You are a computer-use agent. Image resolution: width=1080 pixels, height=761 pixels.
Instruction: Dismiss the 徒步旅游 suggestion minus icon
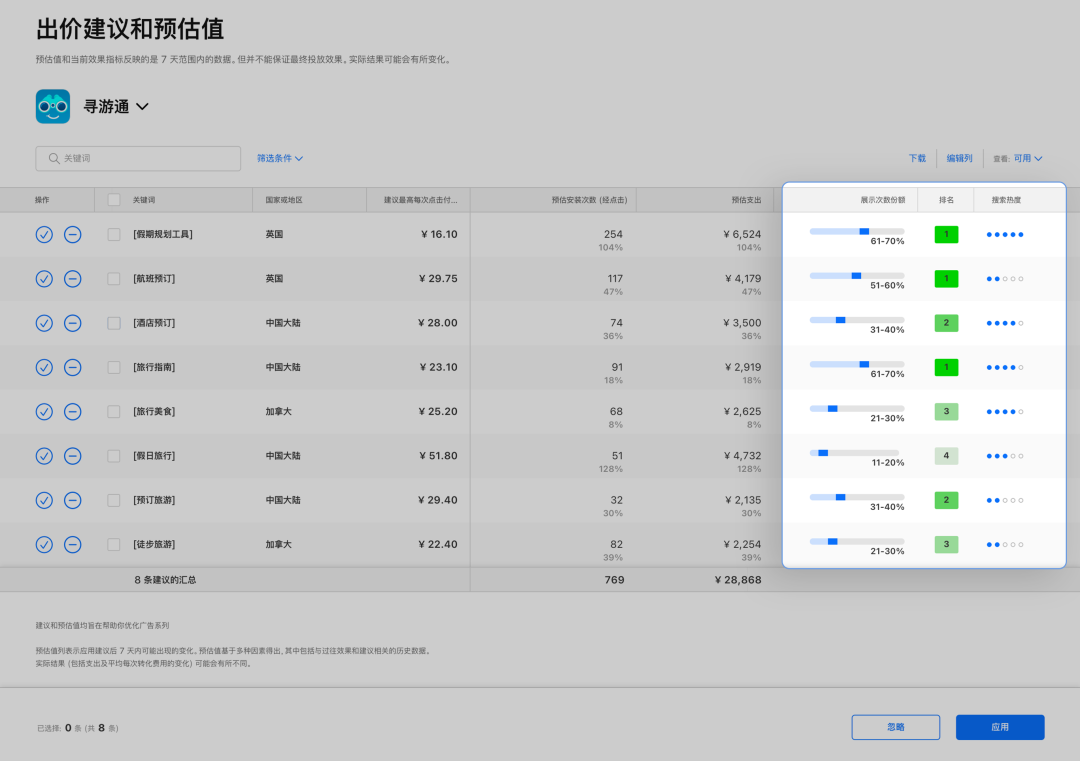(72, 545)
